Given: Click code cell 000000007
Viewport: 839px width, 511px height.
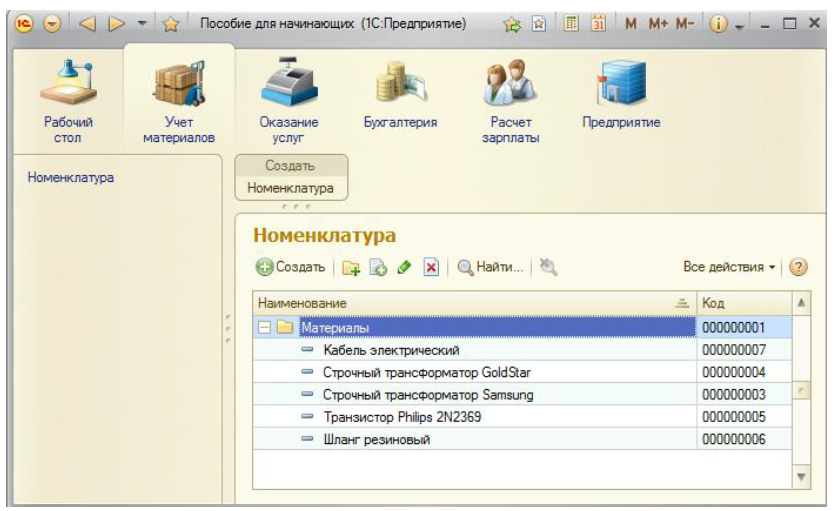Looking at the screenshot, I should [x=744, y=350].
